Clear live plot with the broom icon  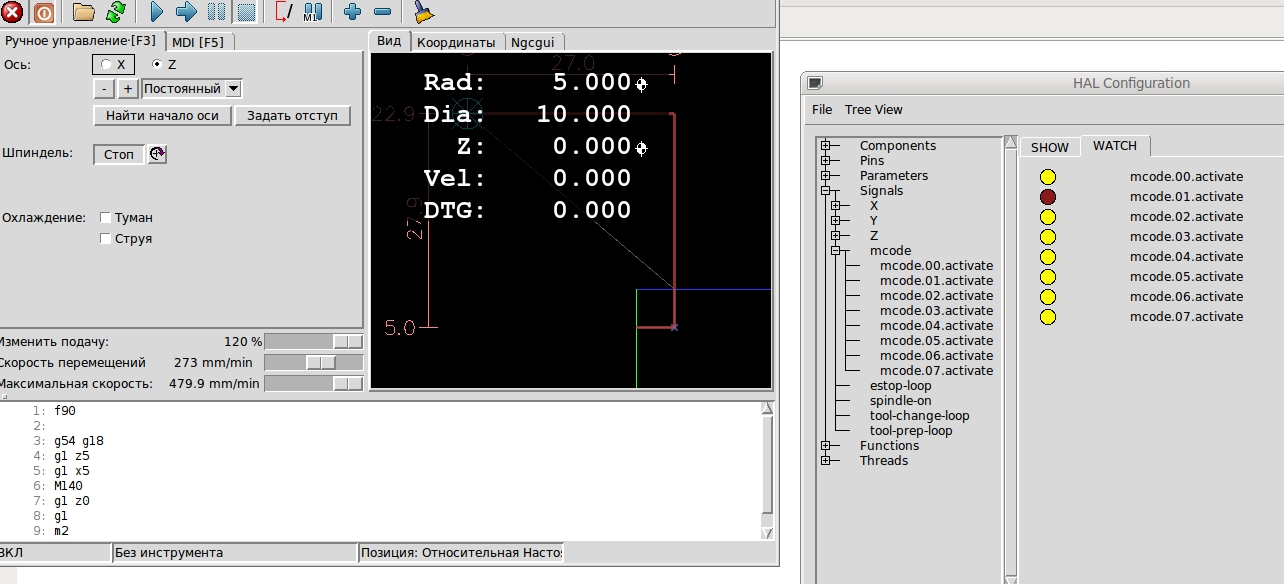click(x=424, y=12)
